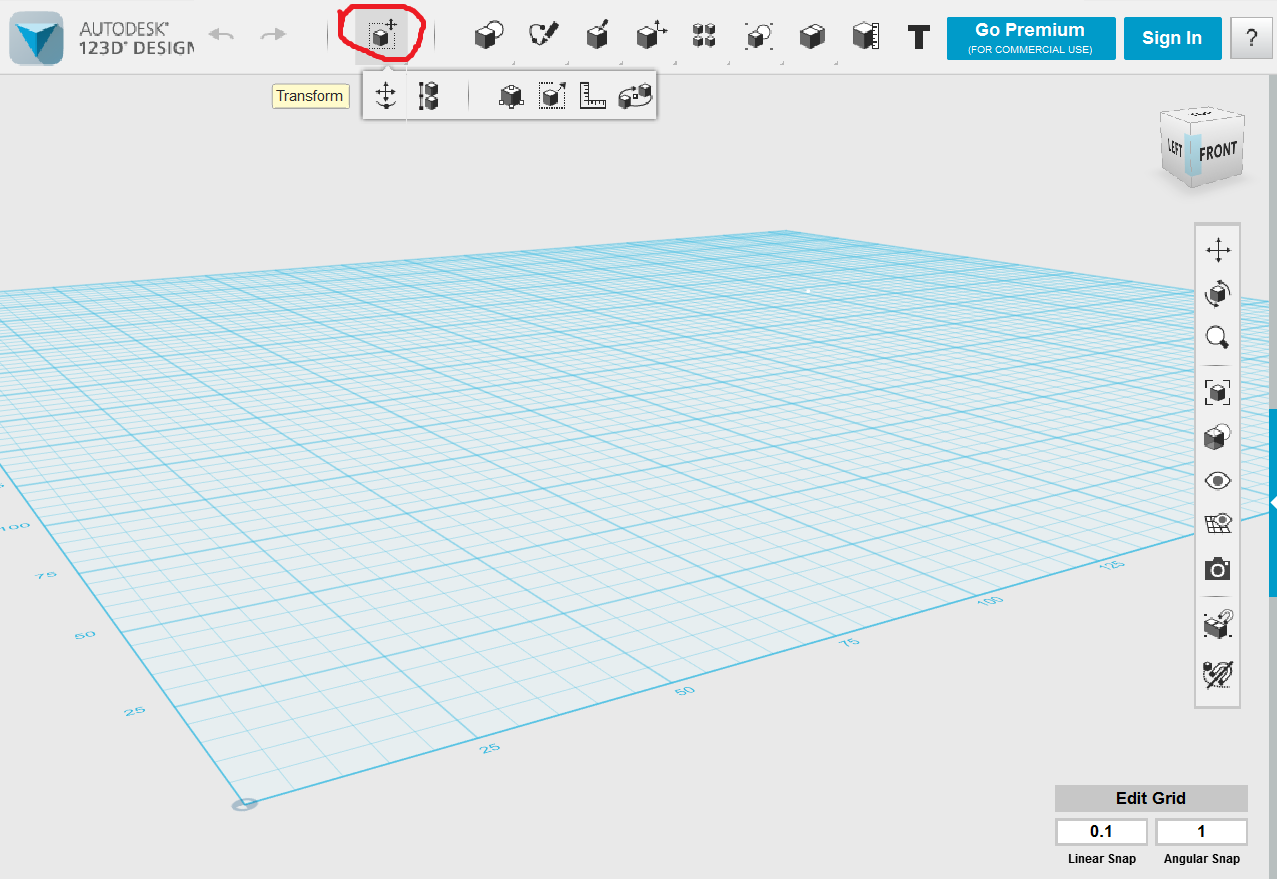Choose Move/Rotate in Transform flyout

pyautogui.click(x=385, y=96)
